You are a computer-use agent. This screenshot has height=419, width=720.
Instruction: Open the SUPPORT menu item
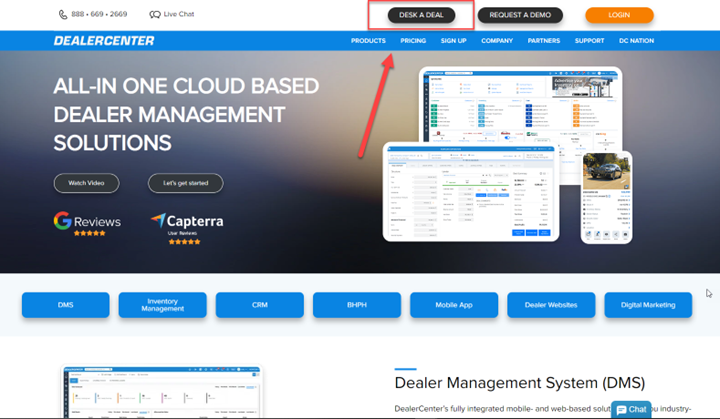[589, 41]
